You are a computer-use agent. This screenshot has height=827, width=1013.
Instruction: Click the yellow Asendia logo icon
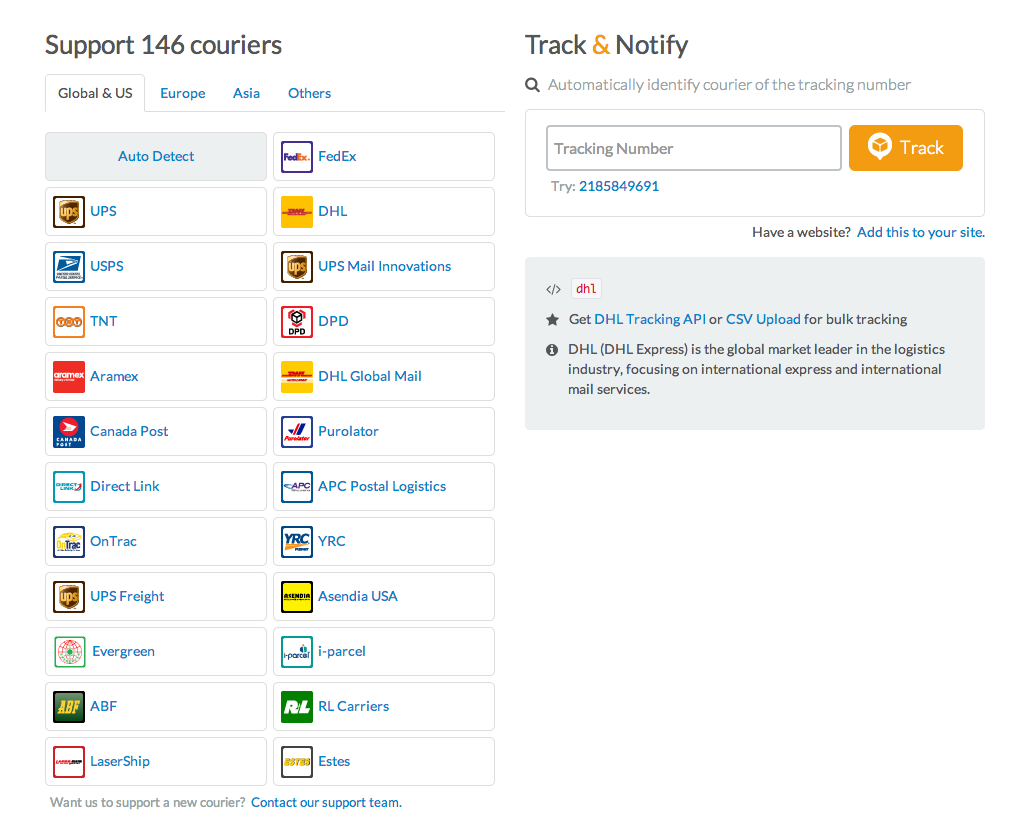(x=297, y=596)
